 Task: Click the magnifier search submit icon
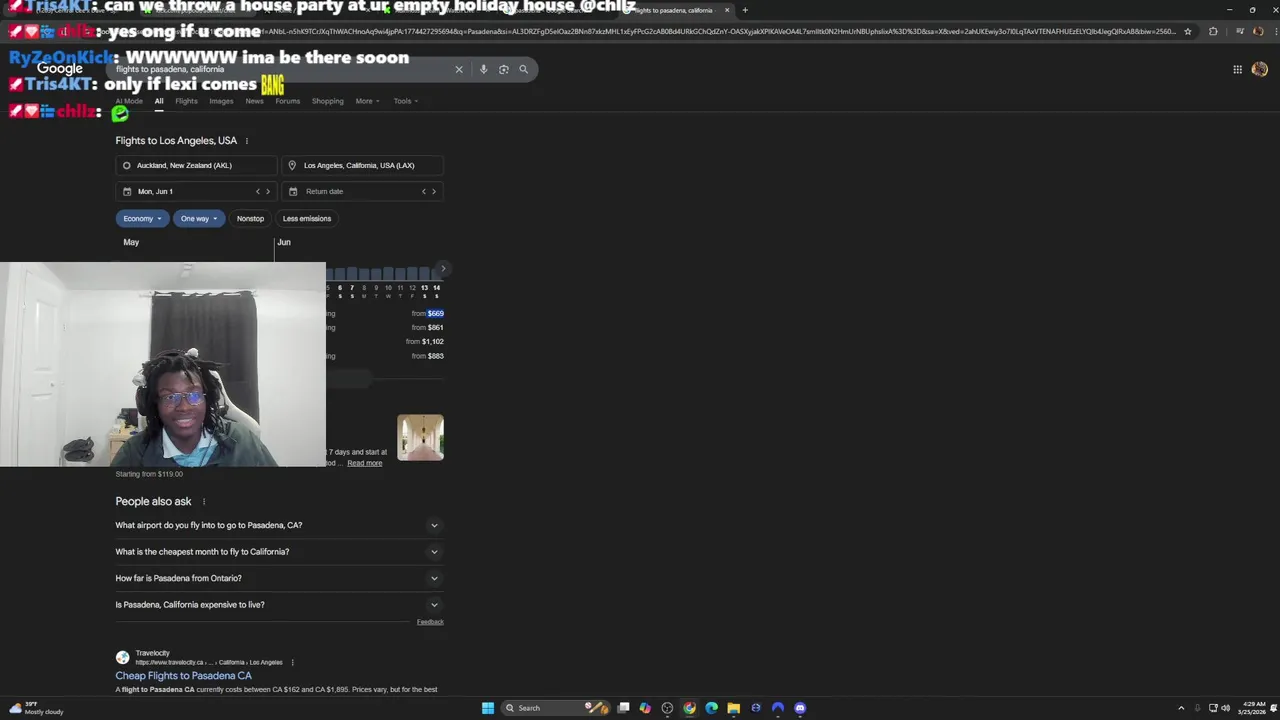(523, 69)
